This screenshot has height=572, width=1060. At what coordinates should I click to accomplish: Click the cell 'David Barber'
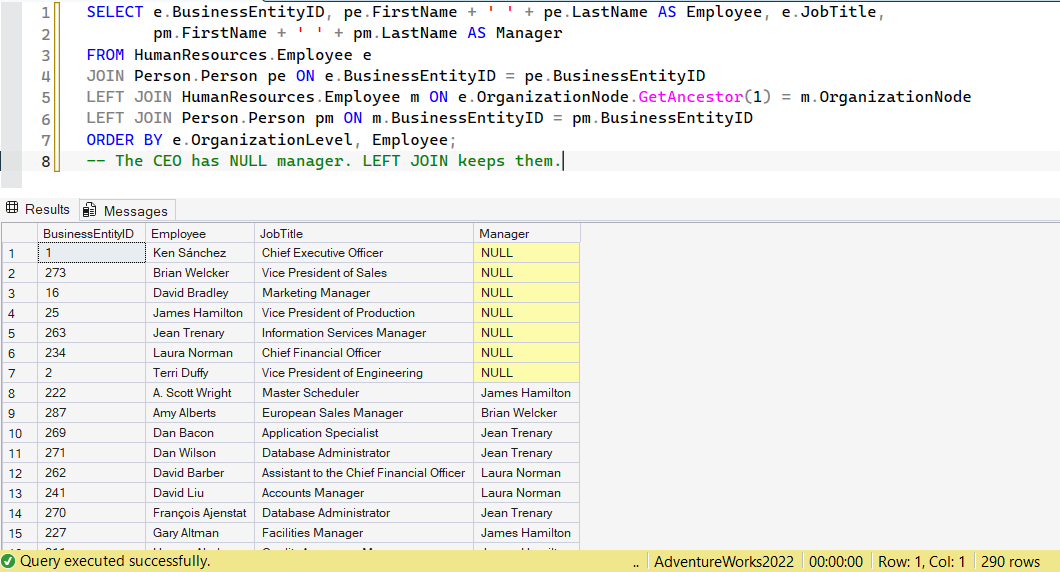click(x=200, y=473)
